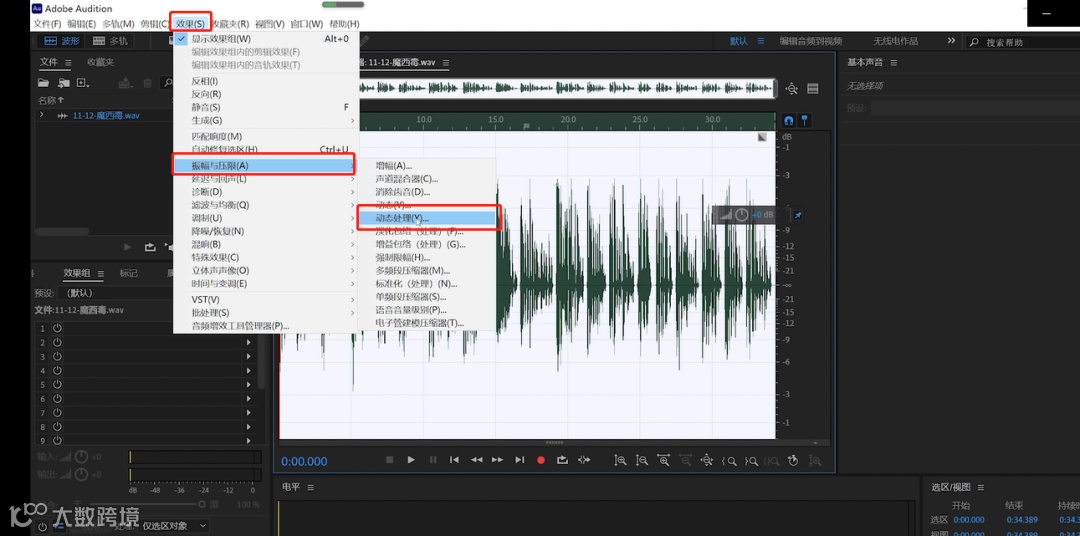Select the 默认 workspace

point(739,41)
